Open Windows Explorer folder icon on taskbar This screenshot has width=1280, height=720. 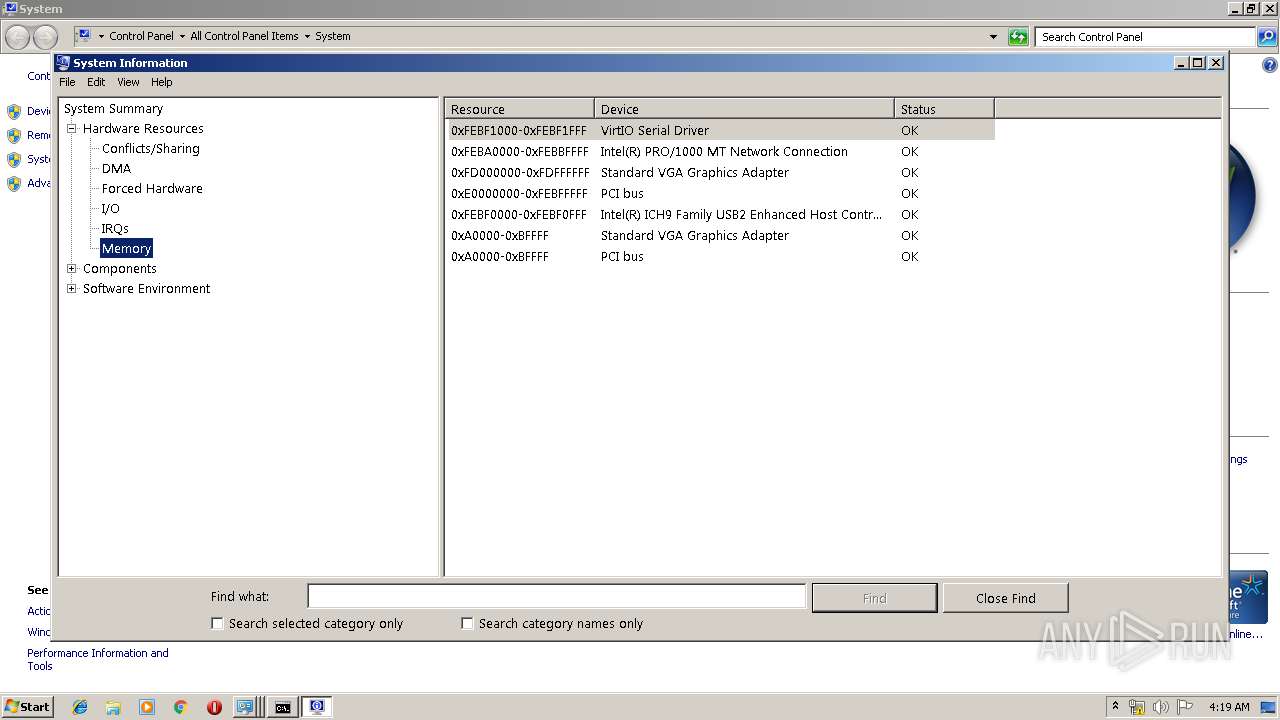tap(113, 707)
